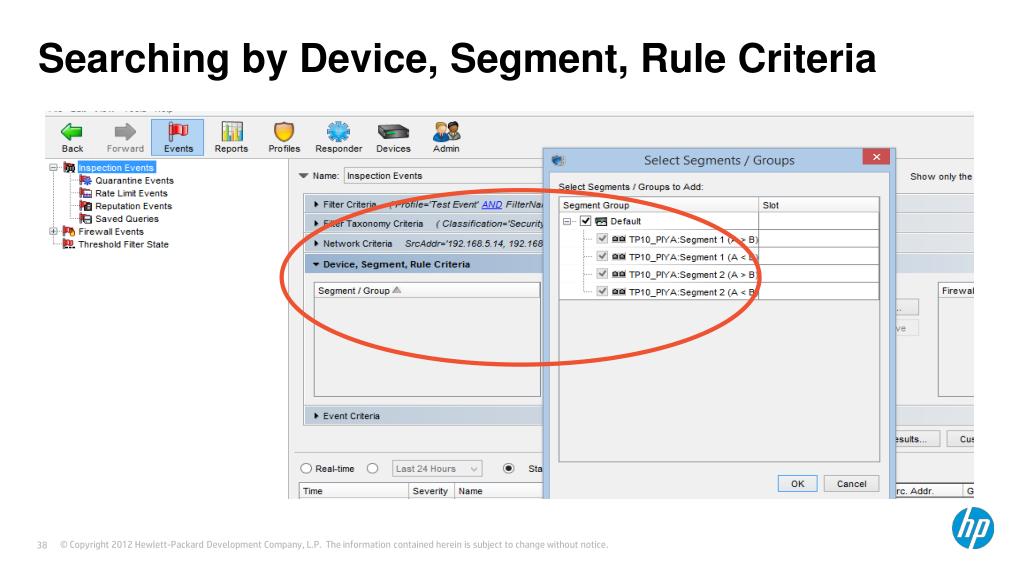
Task: Click the Threshold Filter State icon
Action: [69, 244]
